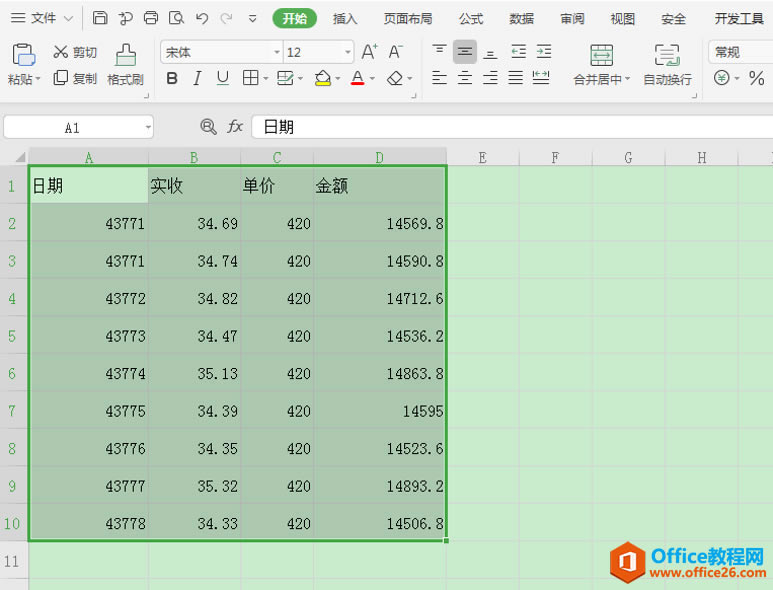This screenshot has height=590, width=773.
Task: Increase indent icon
Action: tap(544, 51)
